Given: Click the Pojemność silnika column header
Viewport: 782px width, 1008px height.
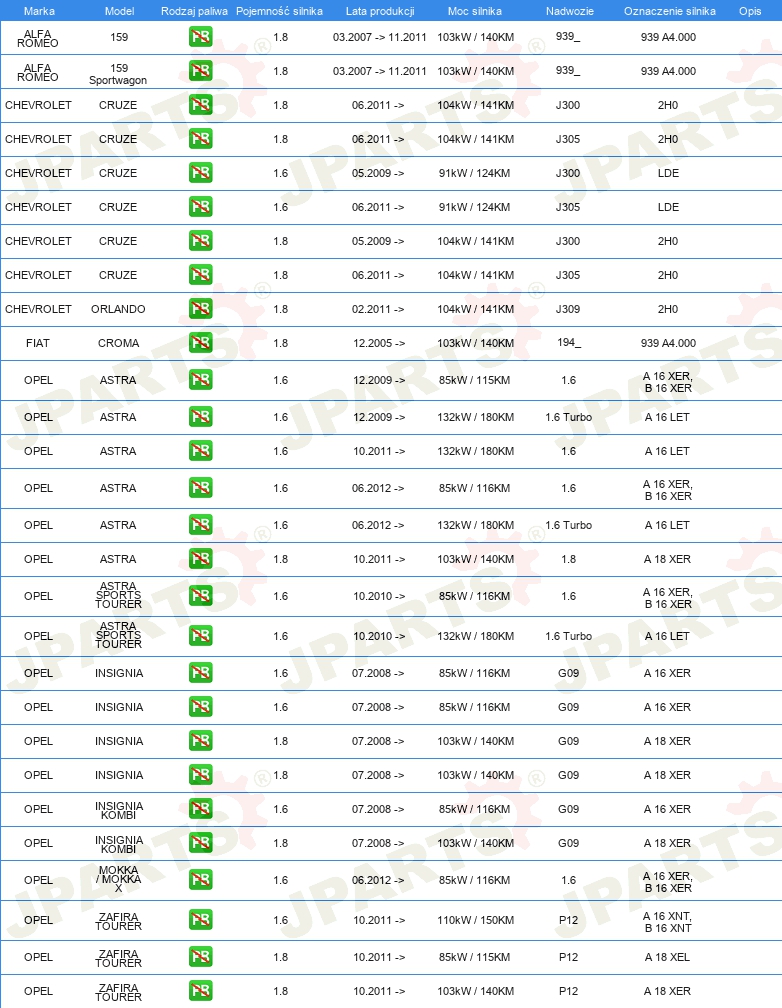Looking at the screenshot, I should (x=279, y=11).
